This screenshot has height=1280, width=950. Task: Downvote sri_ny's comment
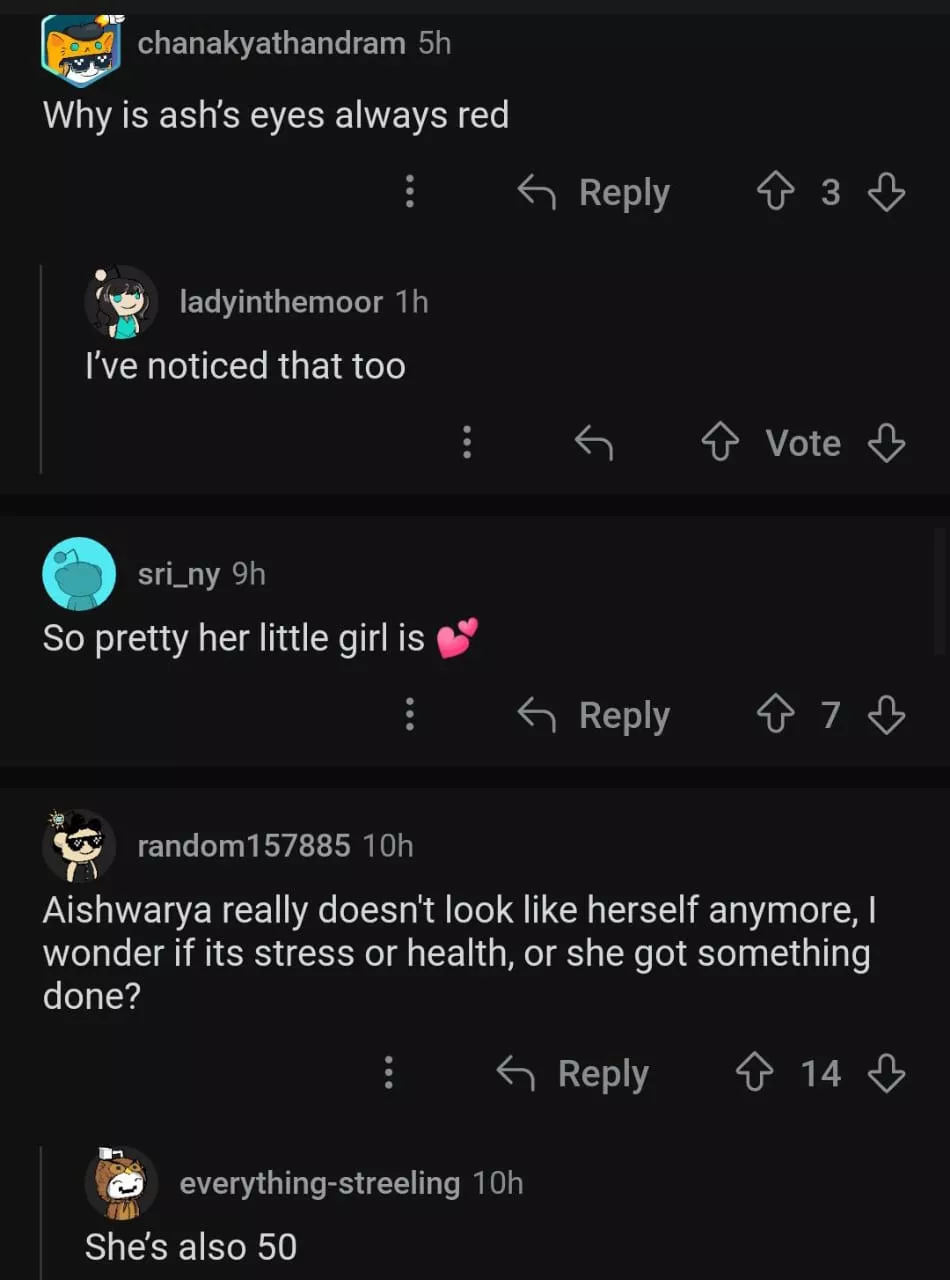[x=886, y=715]
